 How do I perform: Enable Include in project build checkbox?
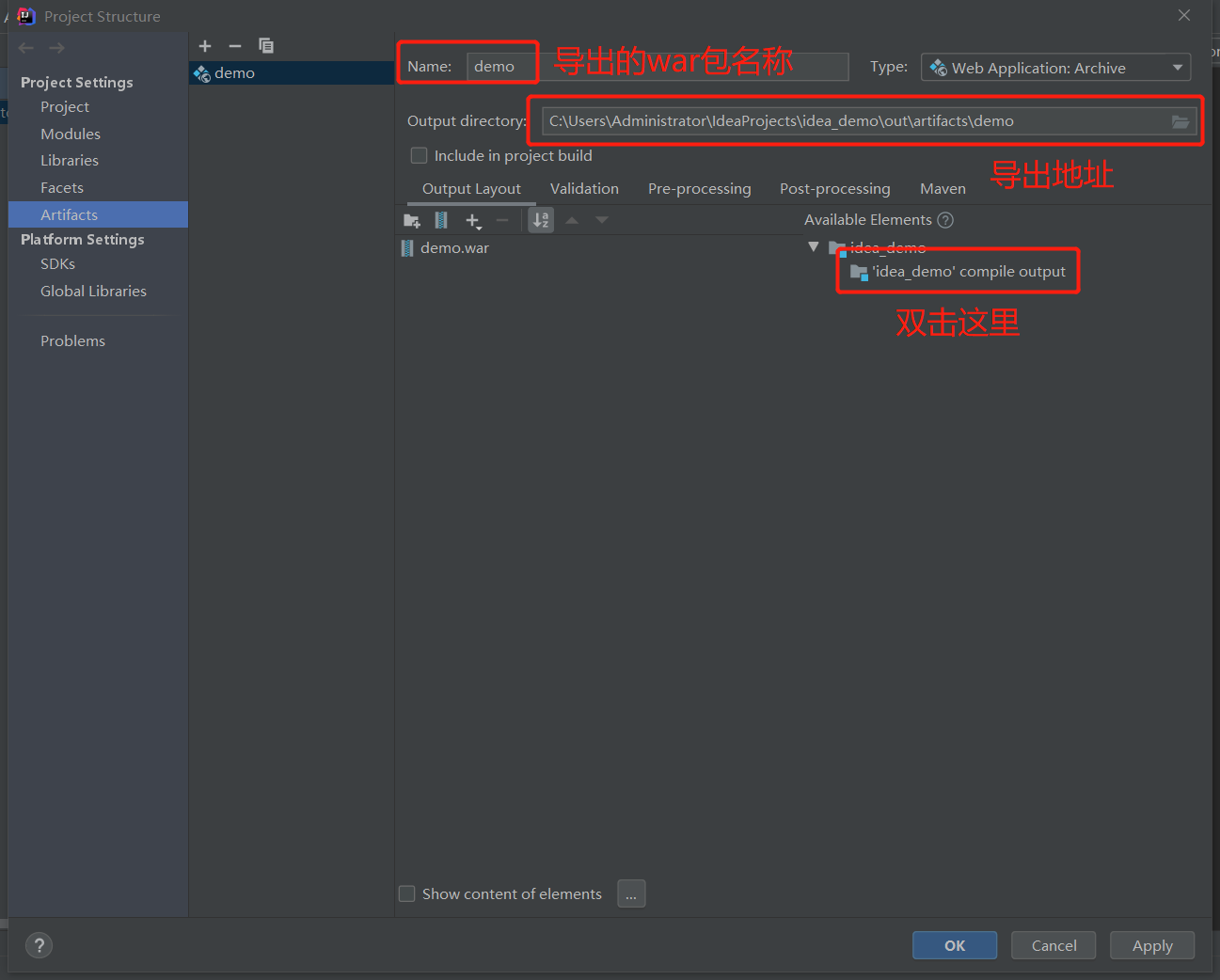(x=420, y=155)
